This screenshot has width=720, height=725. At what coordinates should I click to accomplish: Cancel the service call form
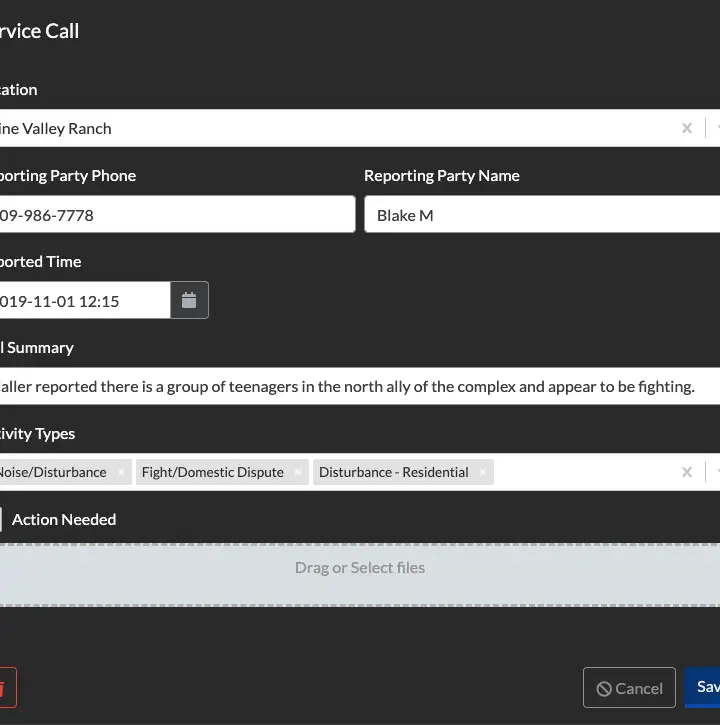tap(629, 688)
